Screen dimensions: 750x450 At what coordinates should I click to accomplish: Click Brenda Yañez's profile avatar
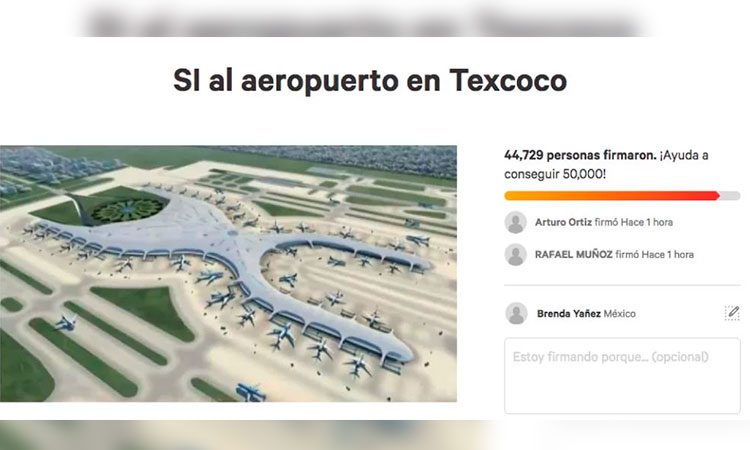[x=517, y=313]
